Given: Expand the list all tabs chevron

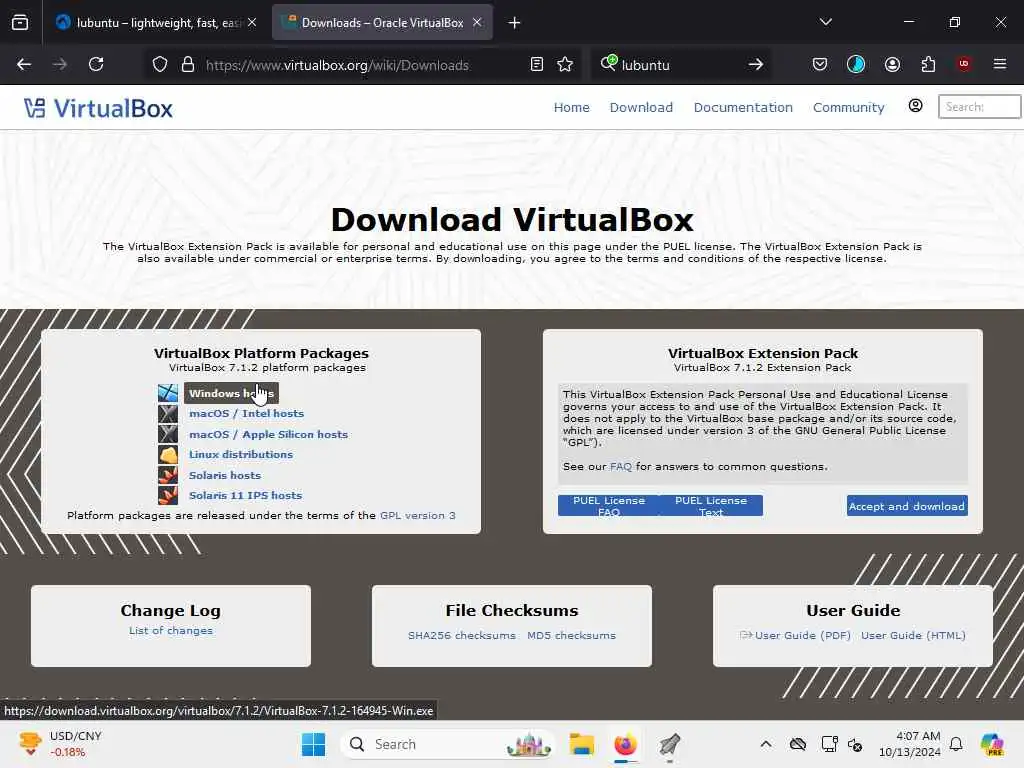Looking at the screenshot, I should point(826,22).
